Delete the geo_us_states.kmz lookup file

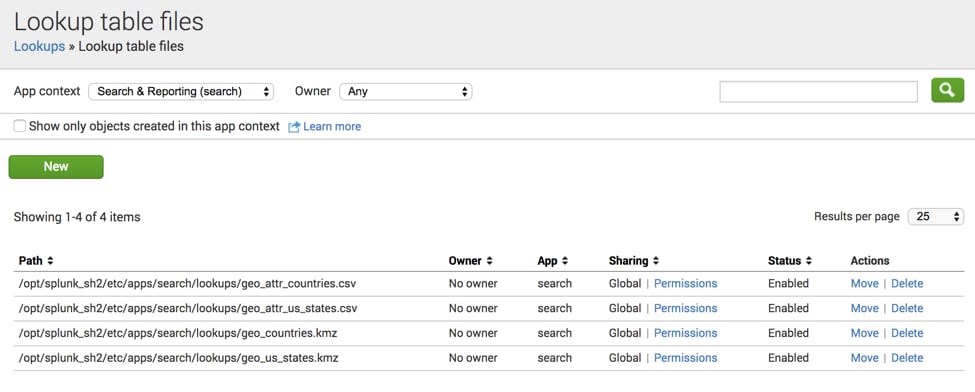(x=907, y=358)
